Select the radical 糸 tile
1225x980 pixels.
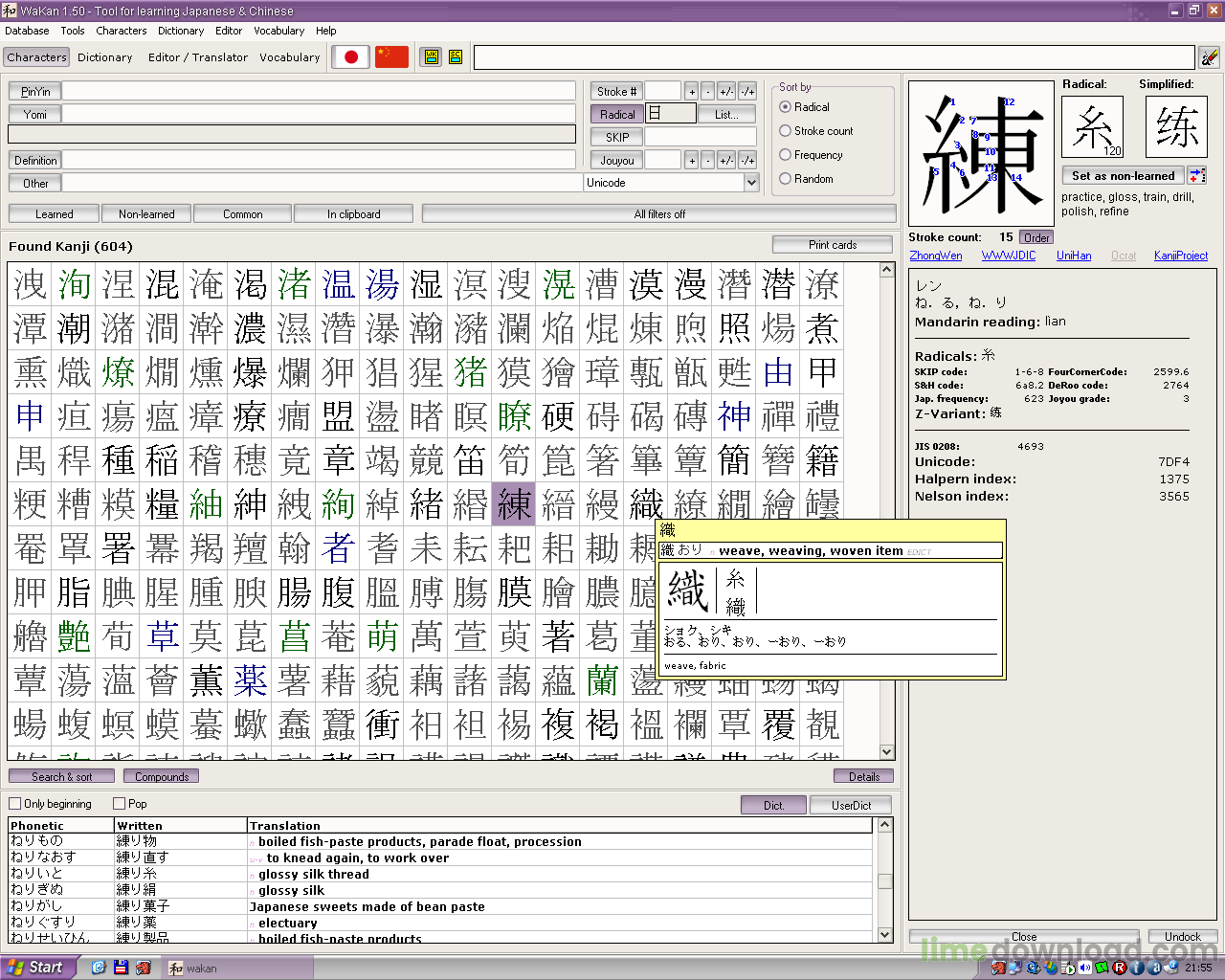(x=1093, y=126)
